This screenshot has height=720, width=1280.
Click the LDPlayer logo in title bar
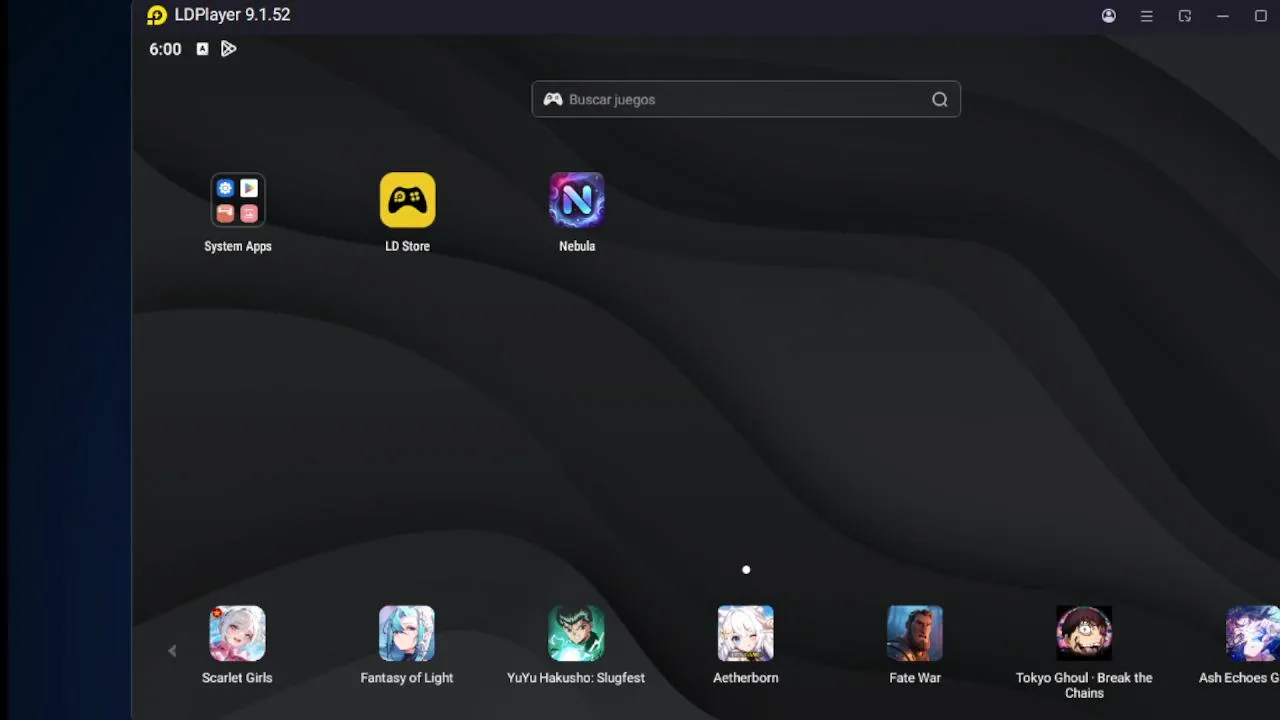coord(157,15)
